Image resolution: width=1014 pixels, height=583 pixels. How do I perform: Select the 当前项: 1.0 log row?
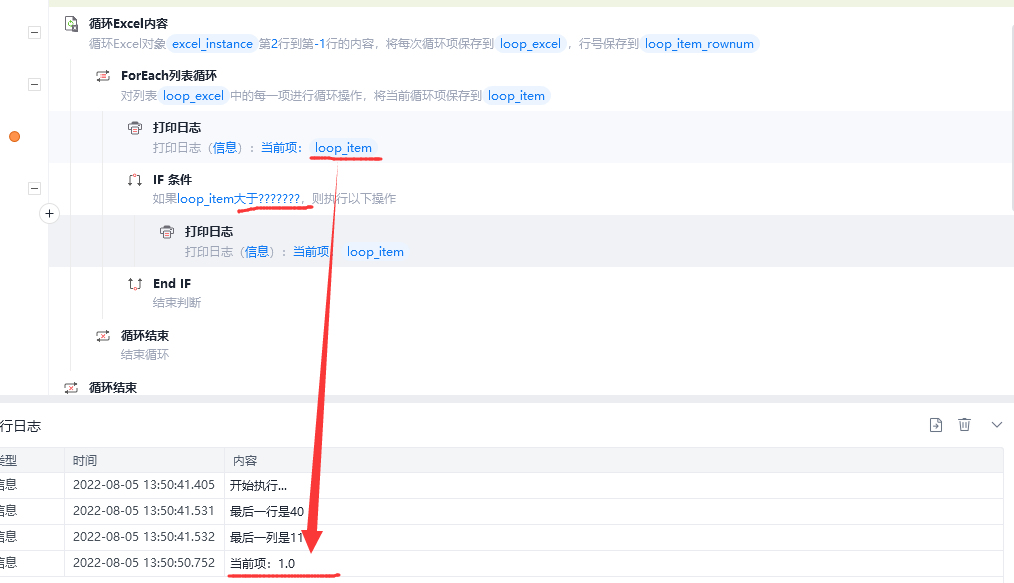501,563
